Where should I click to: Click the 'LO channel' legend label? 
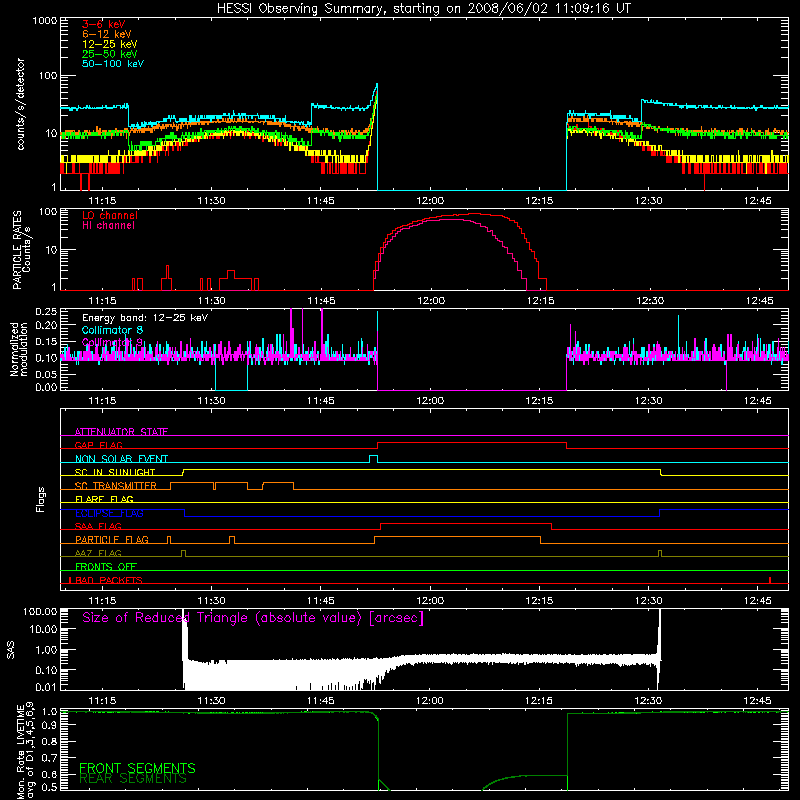coord(110,215)
